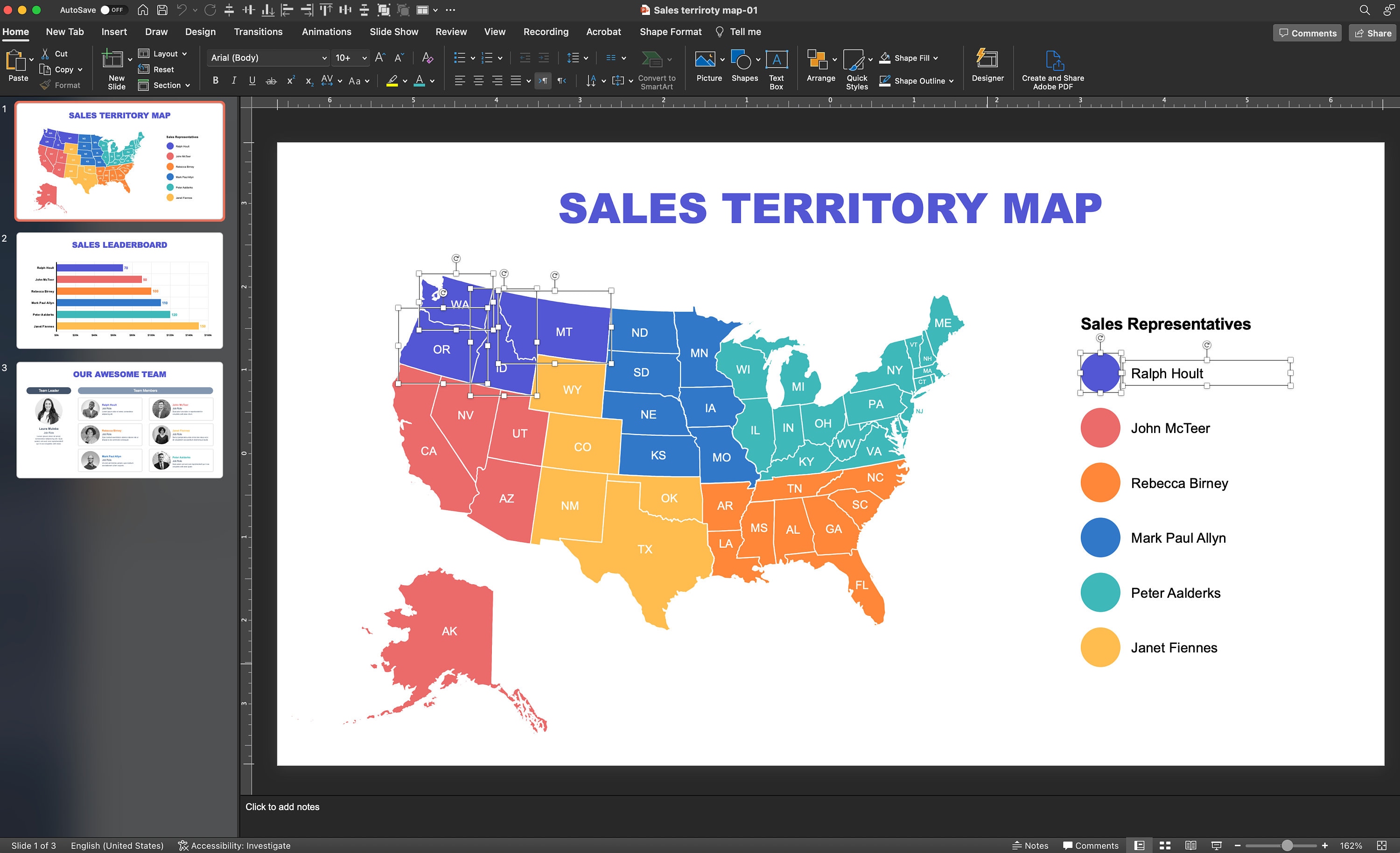Image resolution: width=1400 pixels, height=853 pixels.
Task: Toggle bold formatting
Action: click(215, 81)
